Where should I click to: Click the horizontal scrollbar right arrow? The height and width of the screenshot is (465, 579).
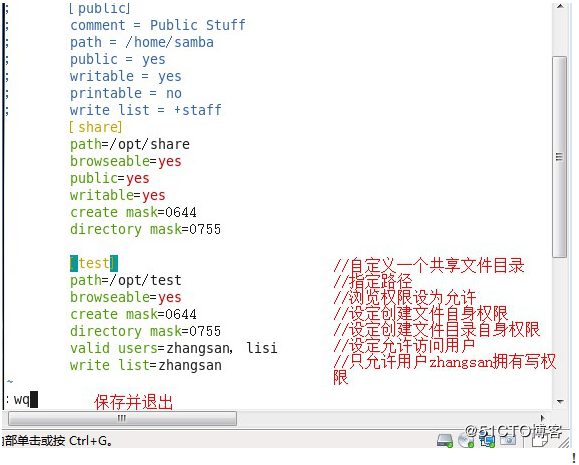542,418
